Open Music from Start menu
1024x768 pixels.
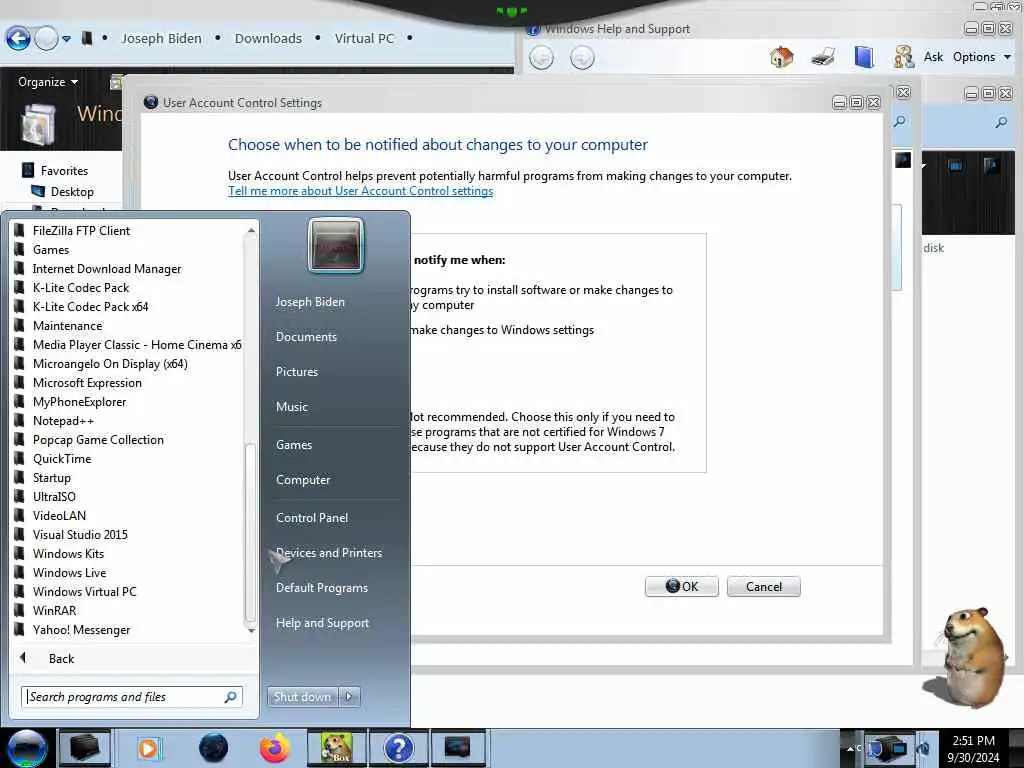[291, 407]
